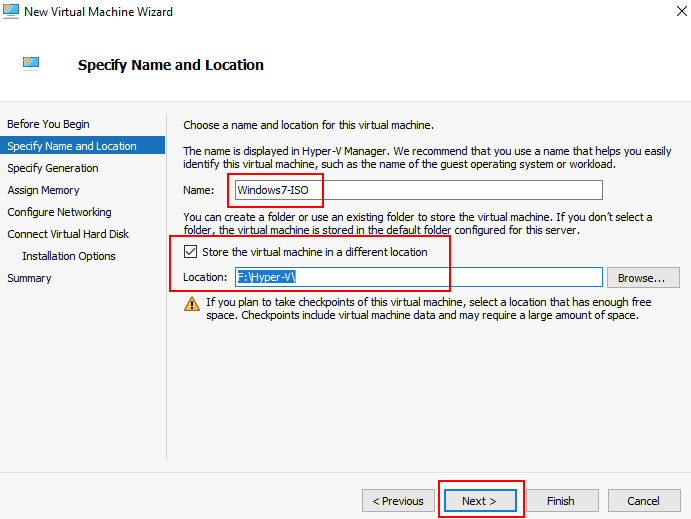Click the Location field showing F:\Hyper-V\
This screenshot has width=691, height=519.
[x=418, y=277]
